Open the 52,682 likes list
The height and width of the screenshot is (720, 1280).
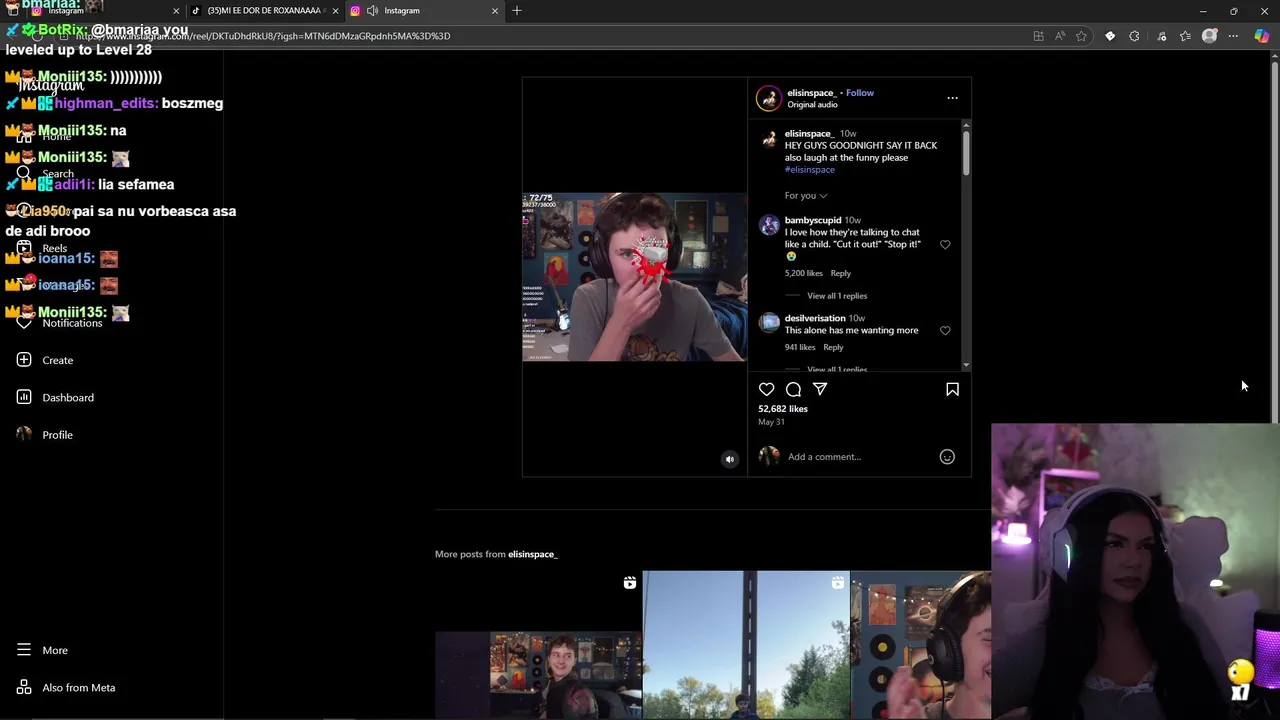click(783, 409)
